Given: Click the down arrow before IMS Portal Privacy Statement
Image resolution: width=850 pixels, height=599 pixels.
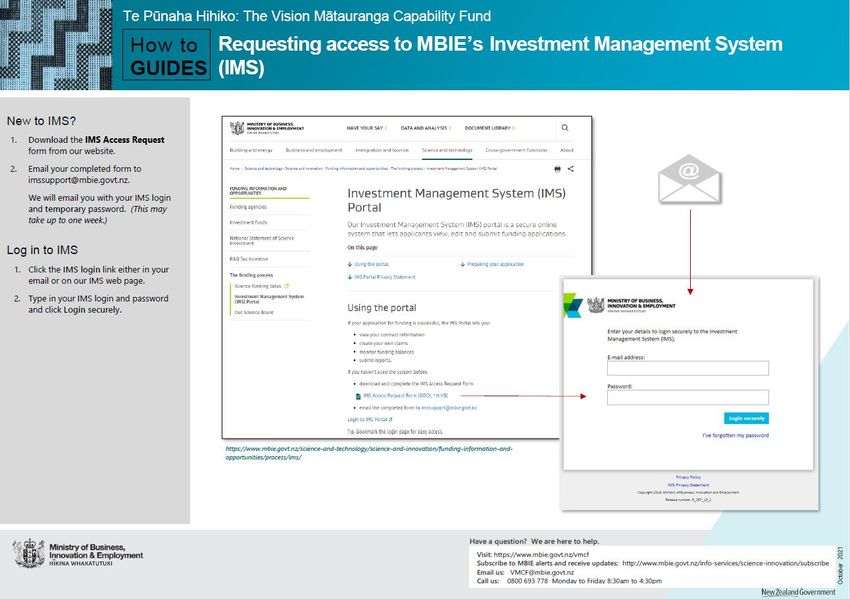Looking at the screenshot, I should (350, 277).
